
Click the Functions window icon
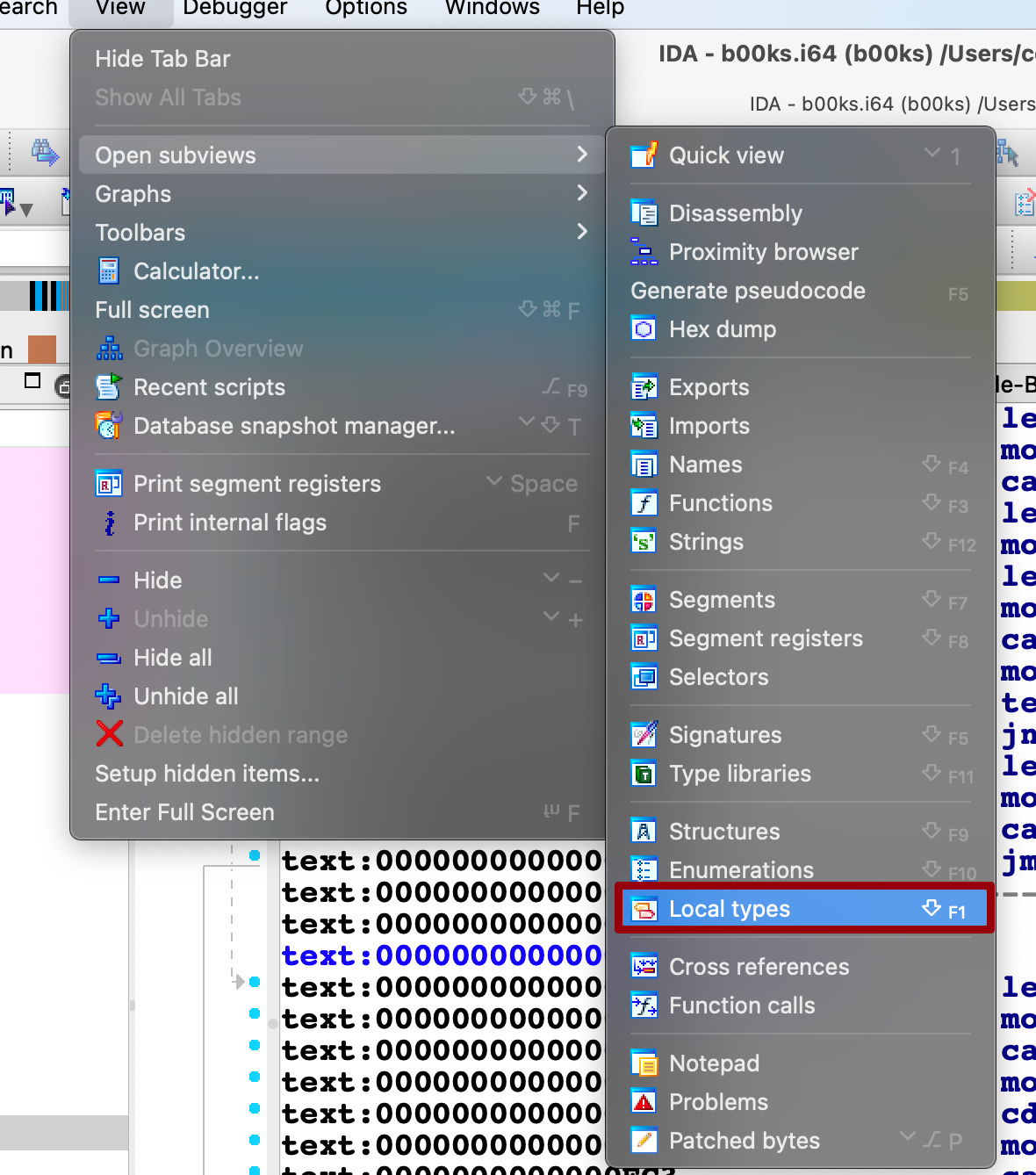pyautogui.click(x=644, y=503)
